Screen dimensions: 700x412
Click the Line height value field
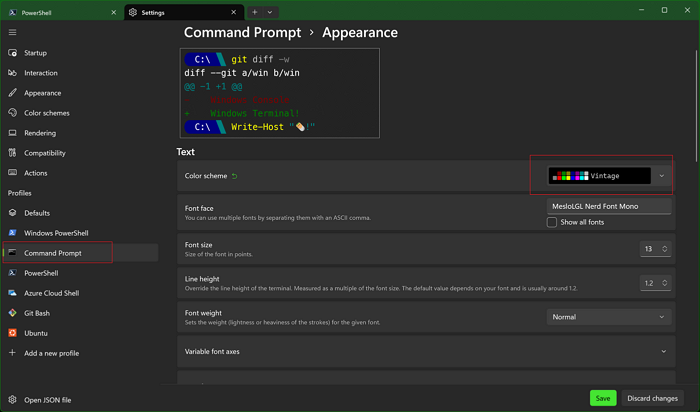pos(650,283)
